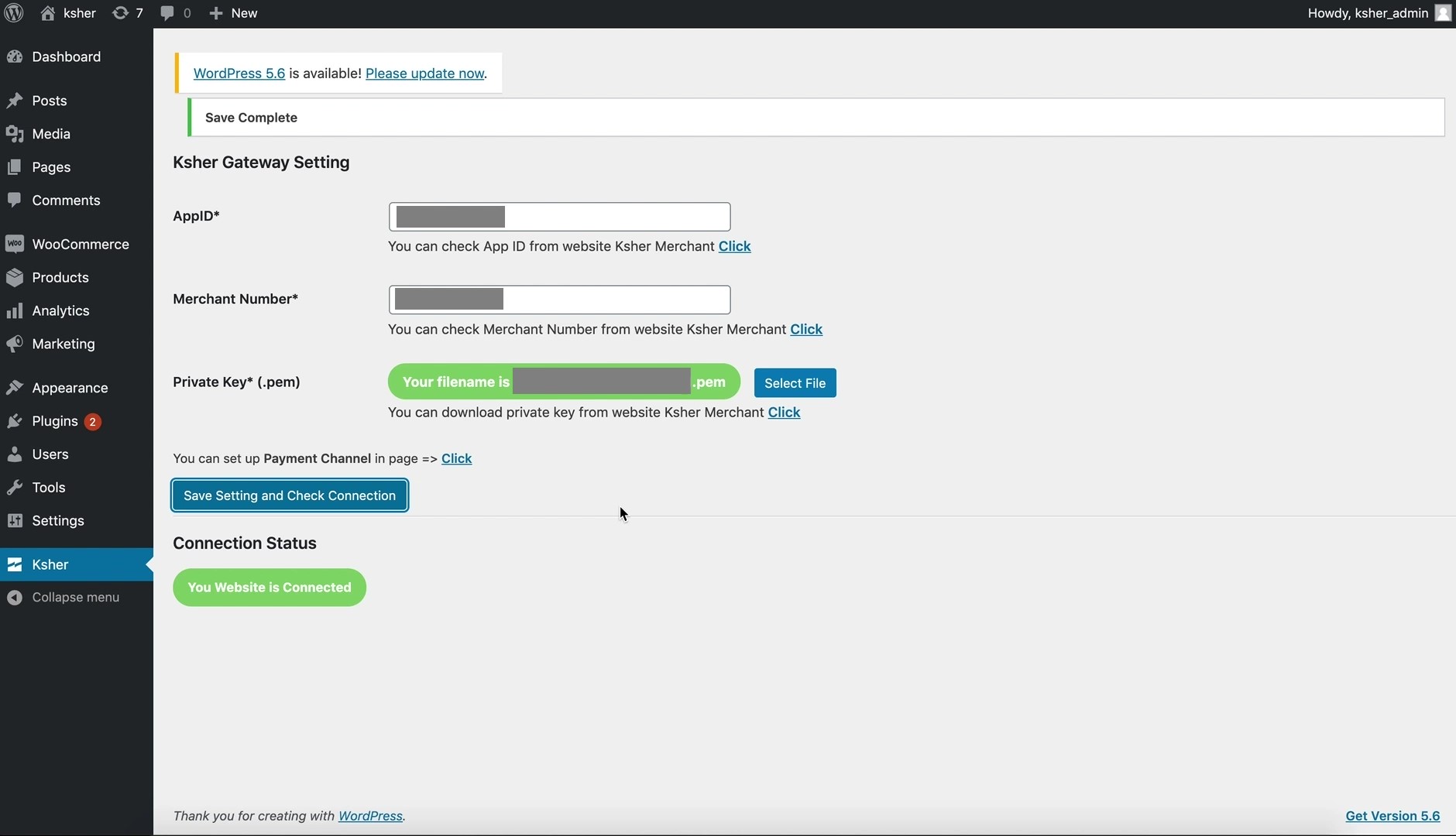1456x836 pixels.
Task: Open the WordPress 5.6 link
Action: tap(239, 73)
